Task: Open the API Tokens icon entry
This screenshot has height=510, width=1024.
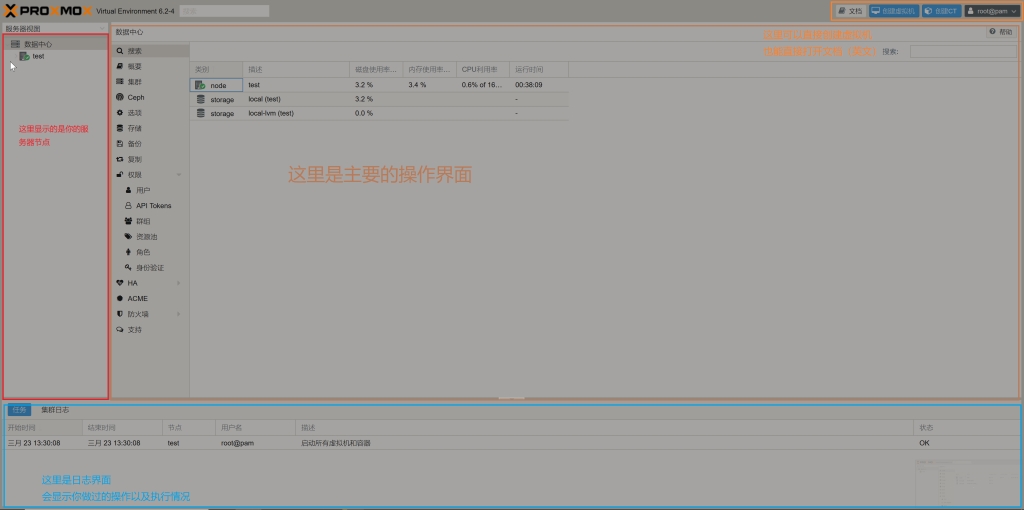Action: [128, 205]
